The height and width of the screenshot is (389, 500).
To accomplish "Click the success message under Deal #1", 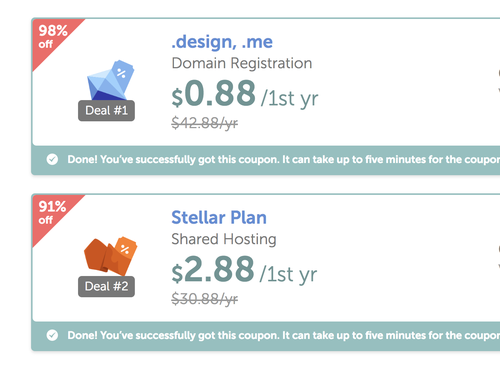I will click(x=283, y=159).
